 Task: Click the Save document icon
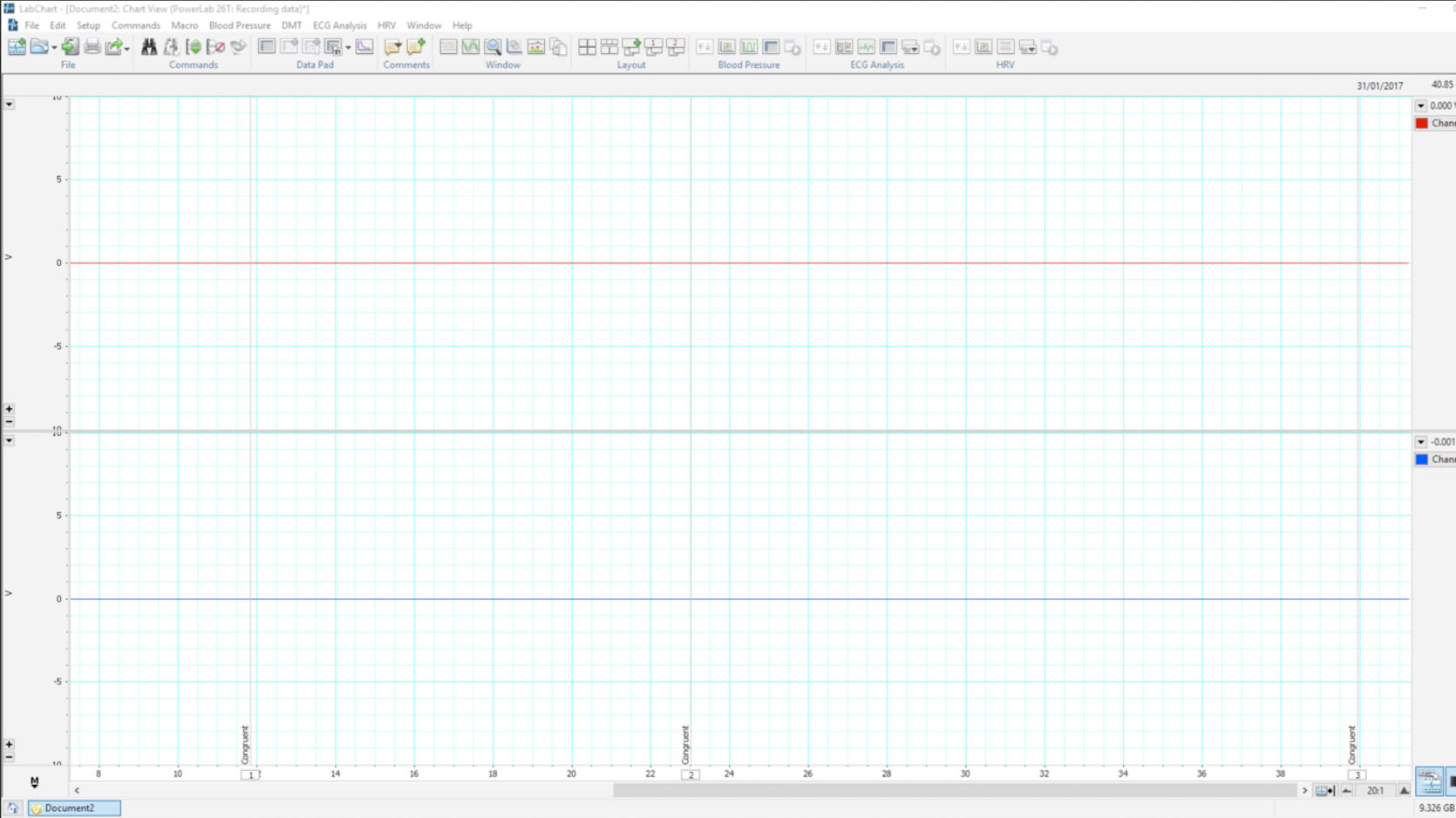pyautogui.click(x=70, y=47)
